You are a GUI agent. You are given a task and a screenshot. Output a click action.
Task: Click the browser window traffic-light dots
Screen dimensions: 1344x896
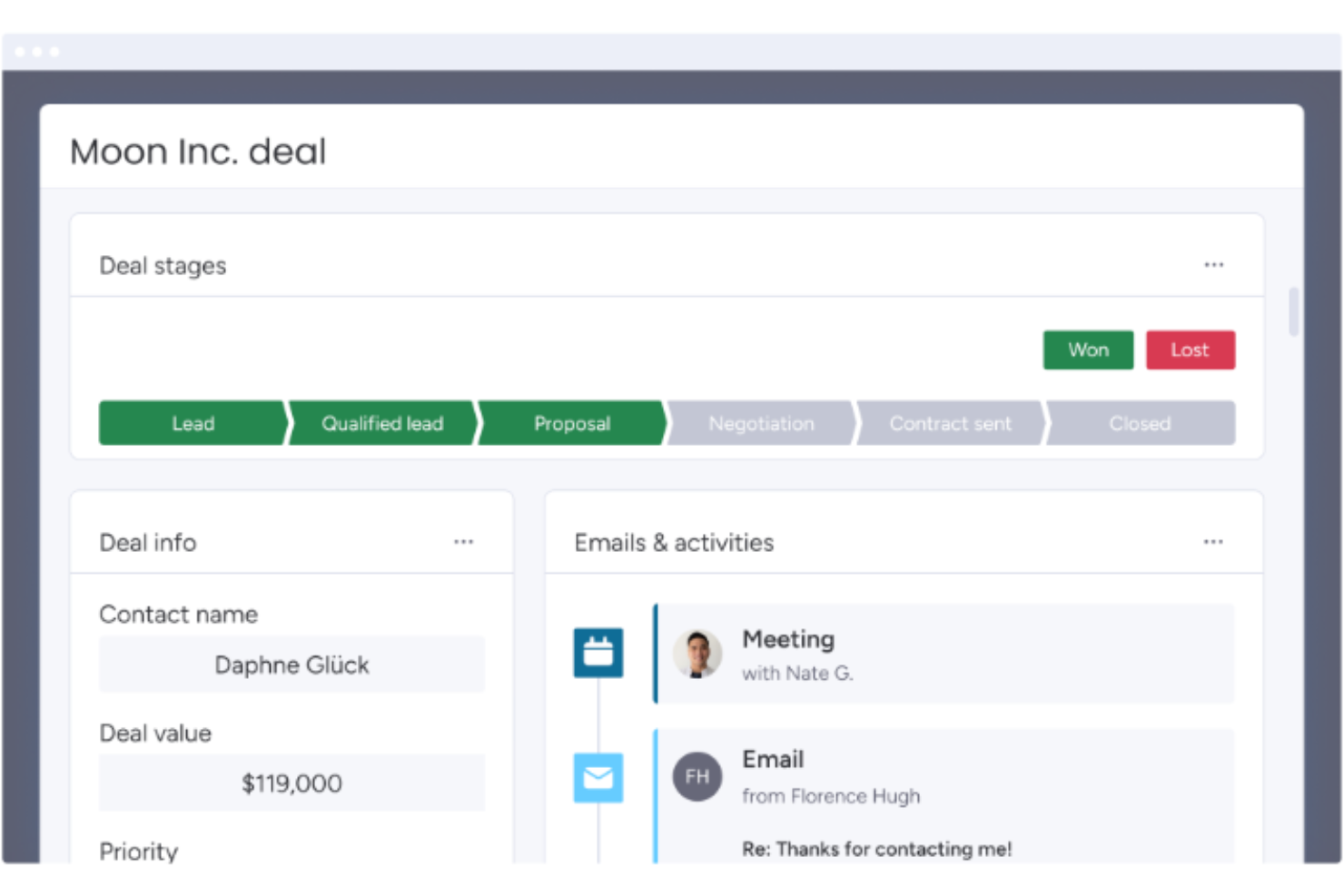(x=36, y=52)
